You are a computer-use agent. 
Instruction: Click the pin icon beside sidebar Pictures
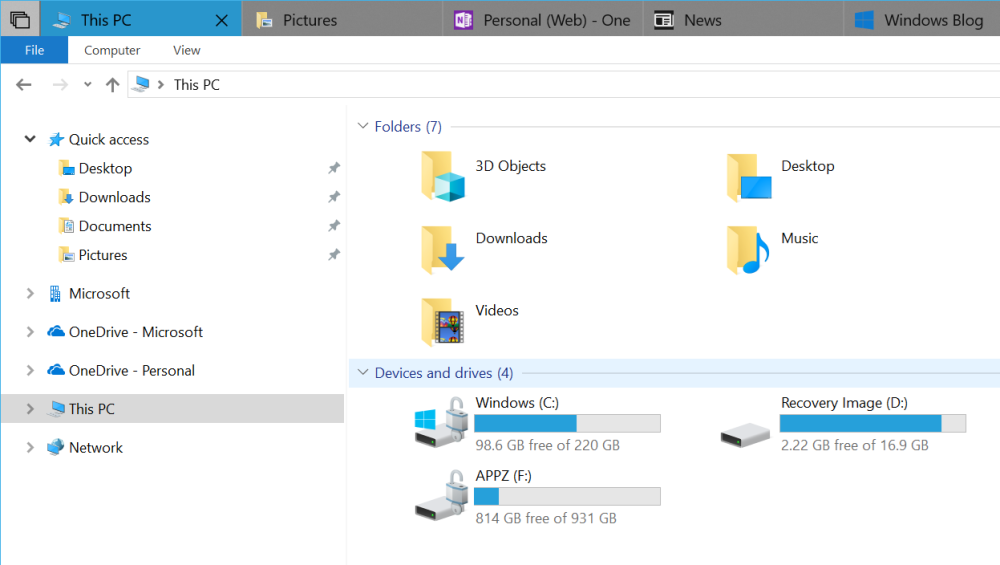point(334,255)
